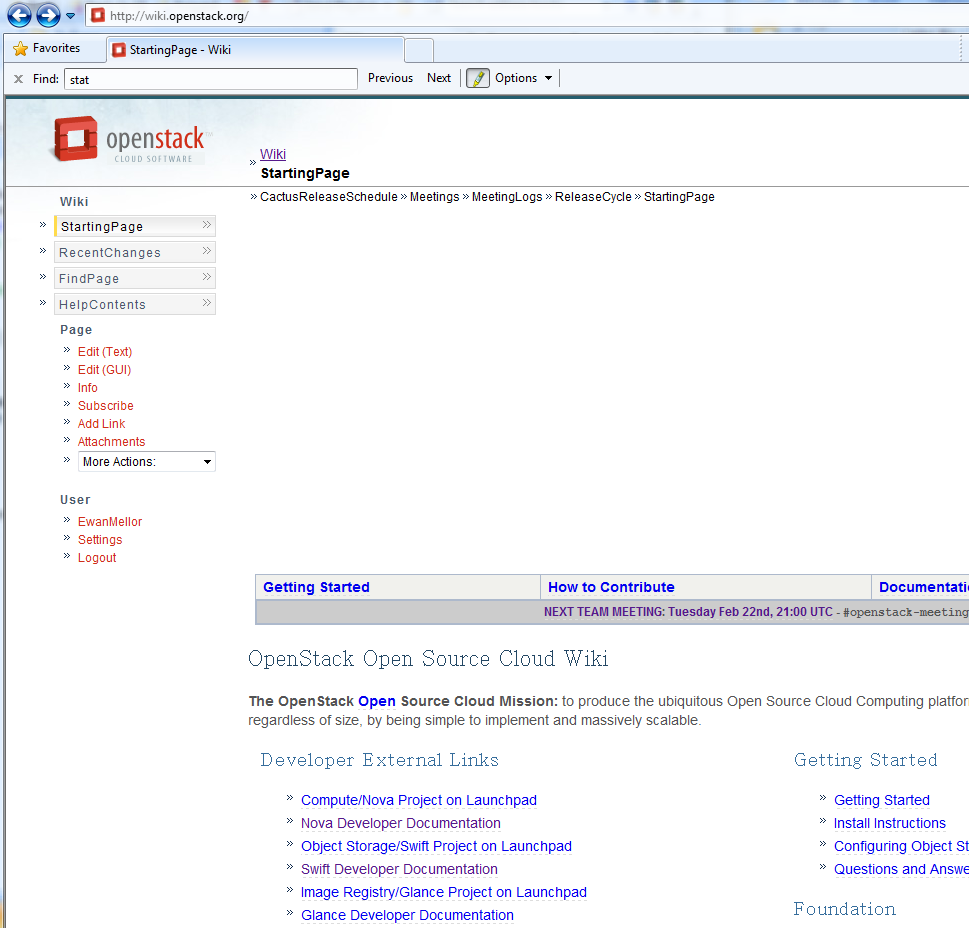969x928 pixels.
Task: Click the browser Back arrow button
Action: [19, 15]
